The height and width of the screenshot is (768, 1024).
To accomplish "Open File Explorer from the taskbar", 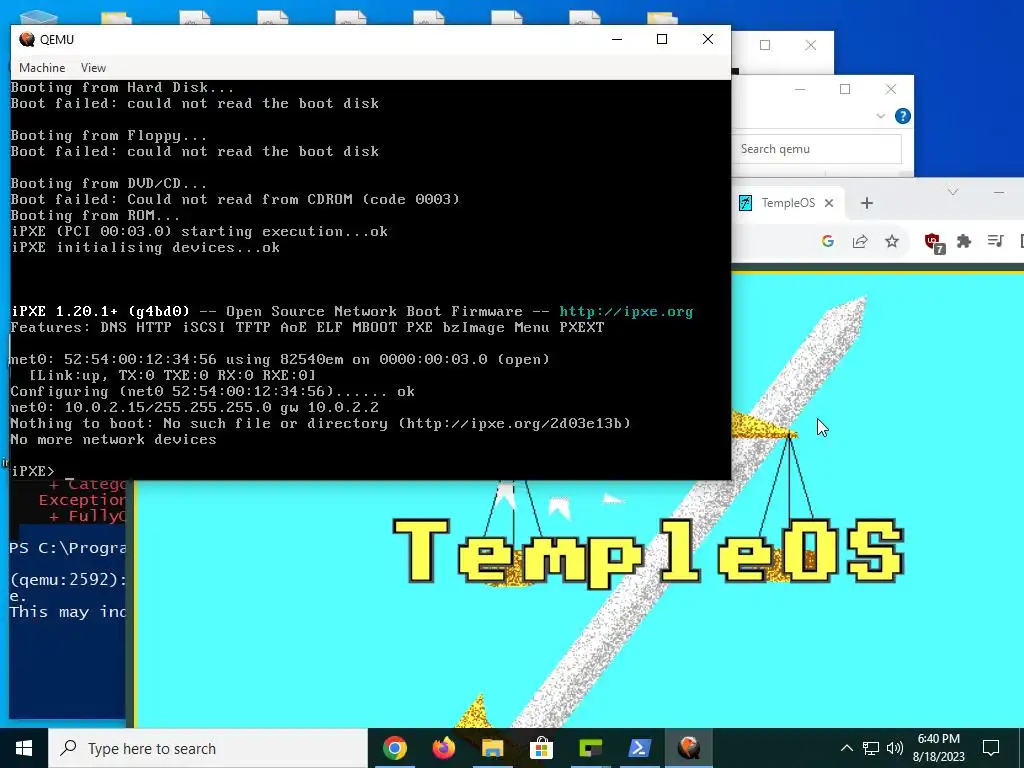I will (x=492, y=748).
